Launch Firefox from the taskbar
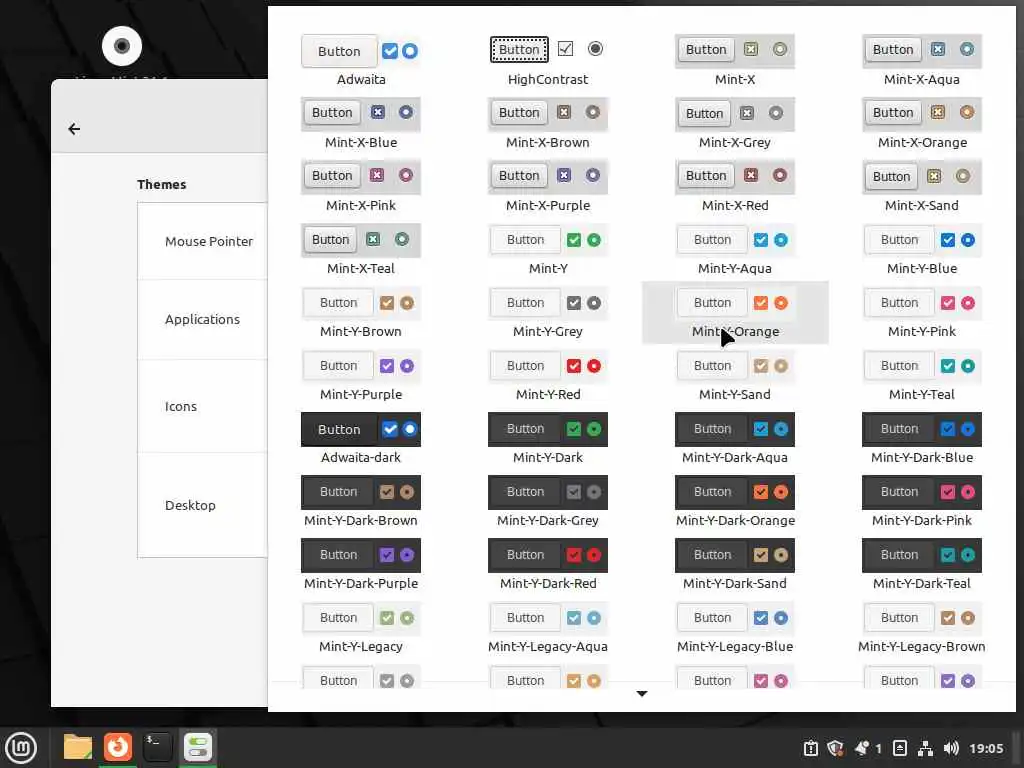The width and height of the screenshot is (1024, 768). [118, 747]
